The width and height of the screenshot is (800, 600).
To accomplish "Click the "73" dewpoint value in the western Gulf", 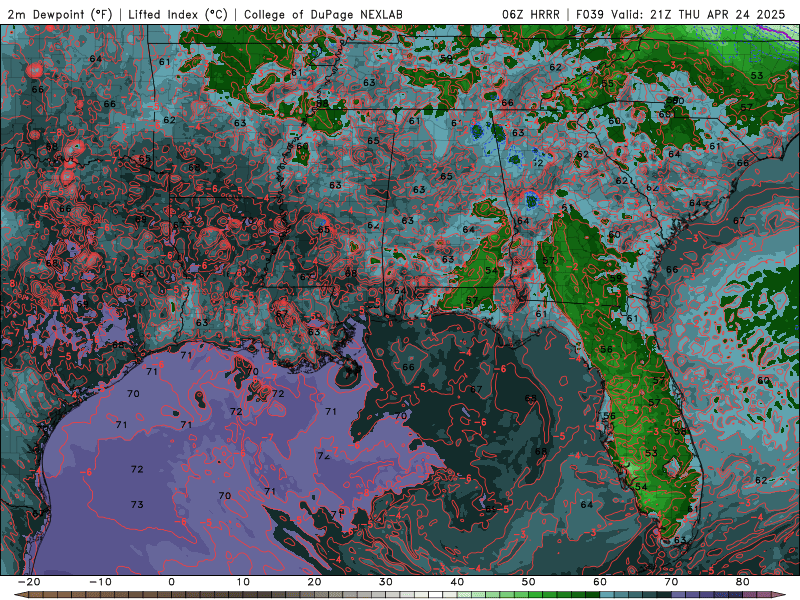I will [137, 505].
